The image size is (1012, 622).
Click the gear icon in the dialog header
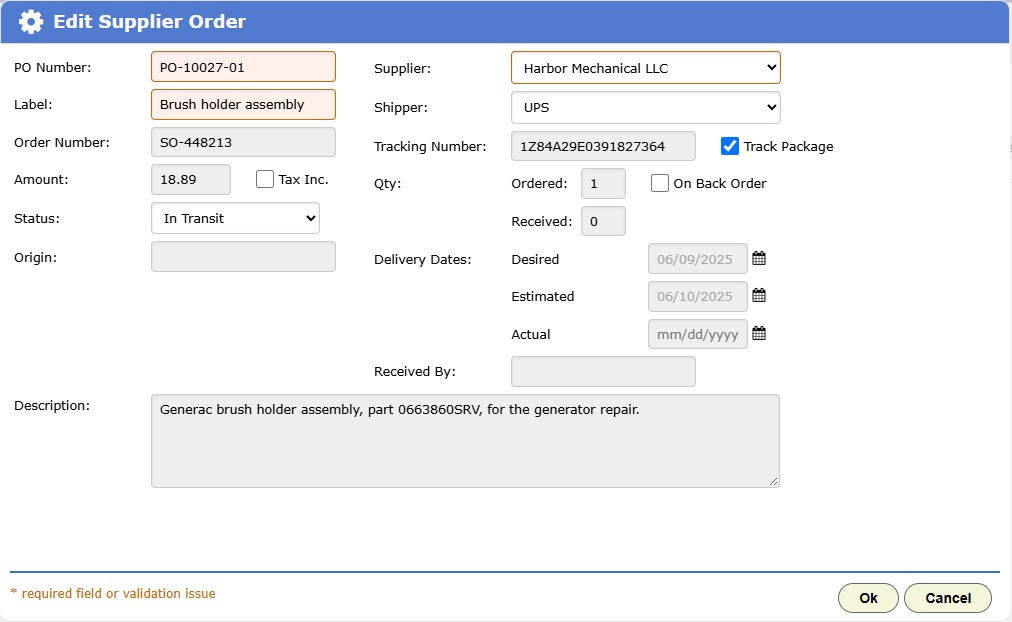point(30,21)
